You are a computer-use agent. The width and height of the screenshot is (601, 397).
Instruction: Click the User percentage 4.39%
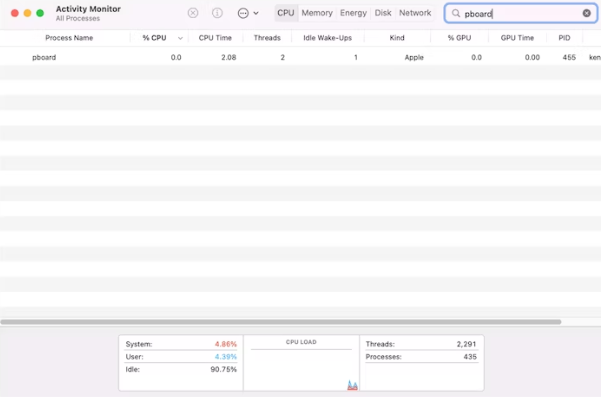pyautogui.click(x=226, y=357)
